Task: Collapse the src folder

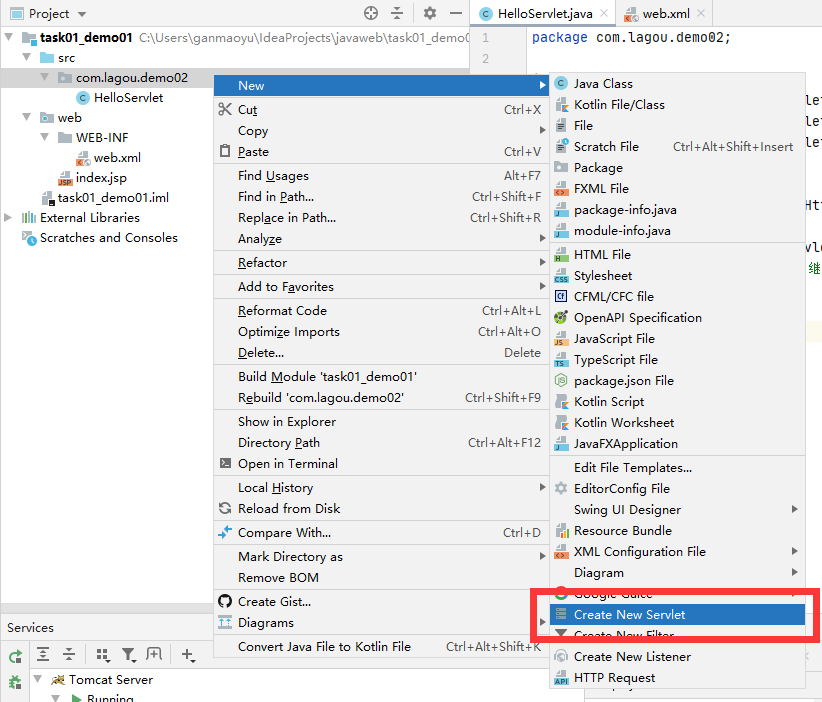Action: pos(27,57)
